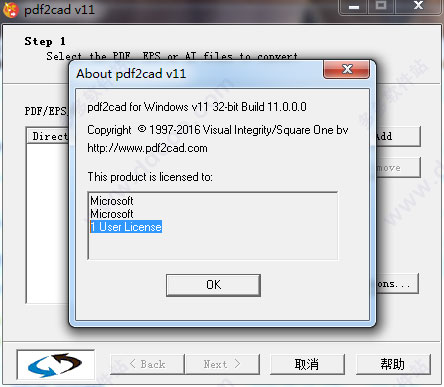Click the Directory column header in file list
The image size is (444, 387).
[x=49, y=136]
